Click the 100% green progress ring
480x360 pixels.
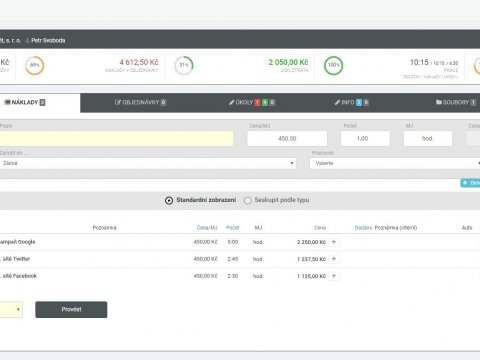tap(333, 65)
